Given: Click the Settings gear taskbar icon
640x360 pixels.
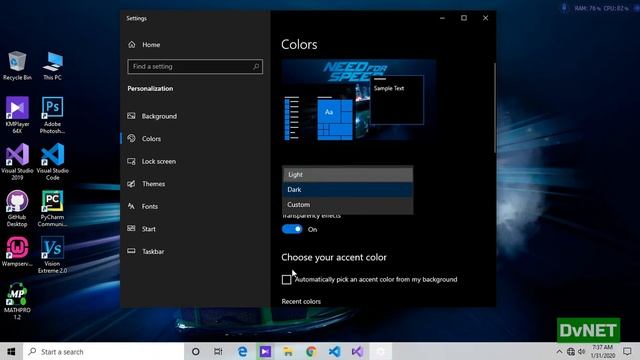Looking at the screenshot, I should point(380,351).
